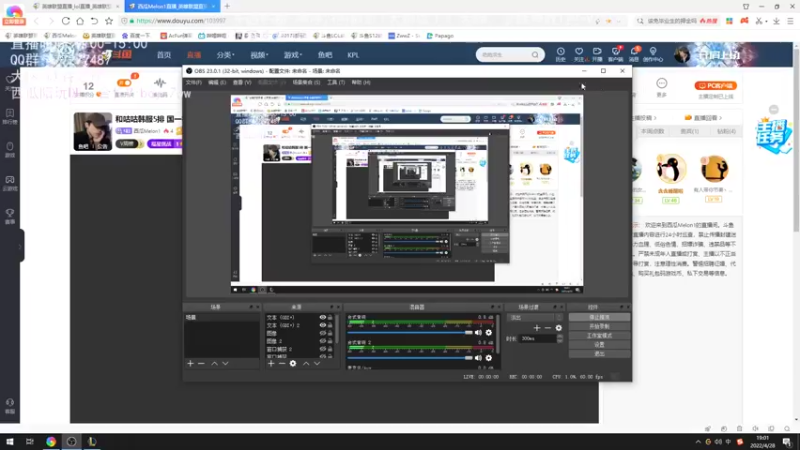Add a new source in OBS sources panel

(271, 363)
